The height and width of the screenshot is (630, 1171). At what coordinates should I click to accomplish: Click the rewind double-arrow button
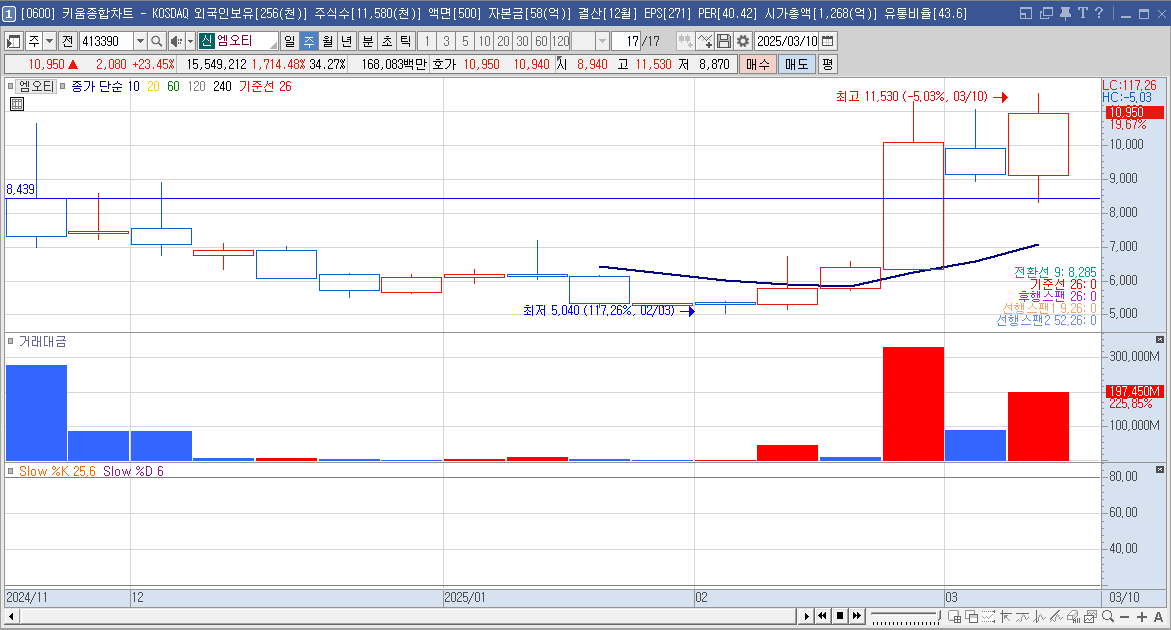click(x=822, y=617)
